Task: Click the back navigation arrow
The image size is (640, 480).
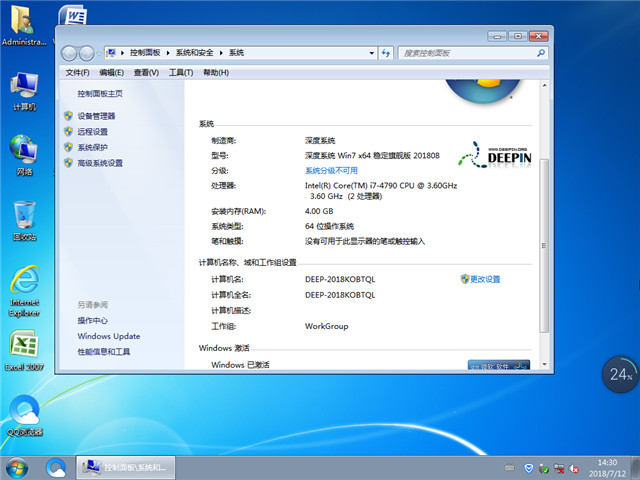Action: pyautogui.click(x=69, y=53)
